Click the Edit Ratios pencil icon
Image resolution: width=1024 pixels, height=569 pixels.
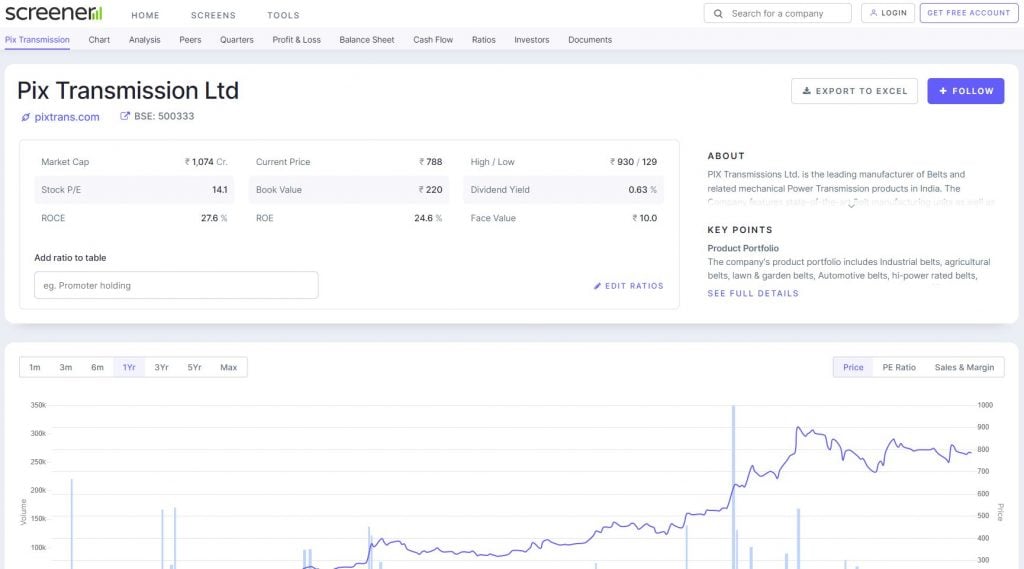(597, 286)
